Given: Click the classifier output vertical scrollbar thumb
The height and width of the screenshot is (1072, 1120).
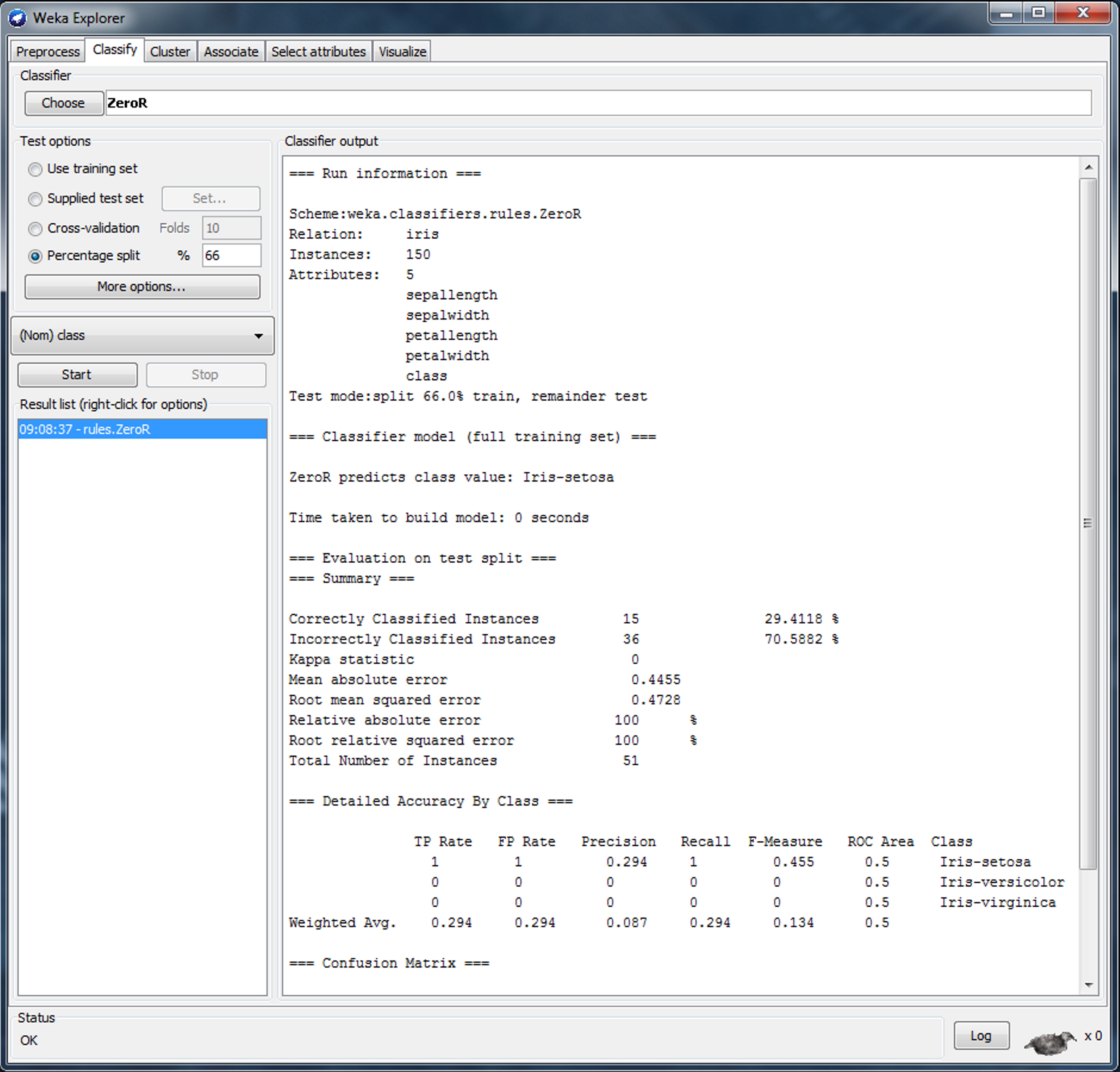Looking at the screenshot, I should coord(1088,523).
